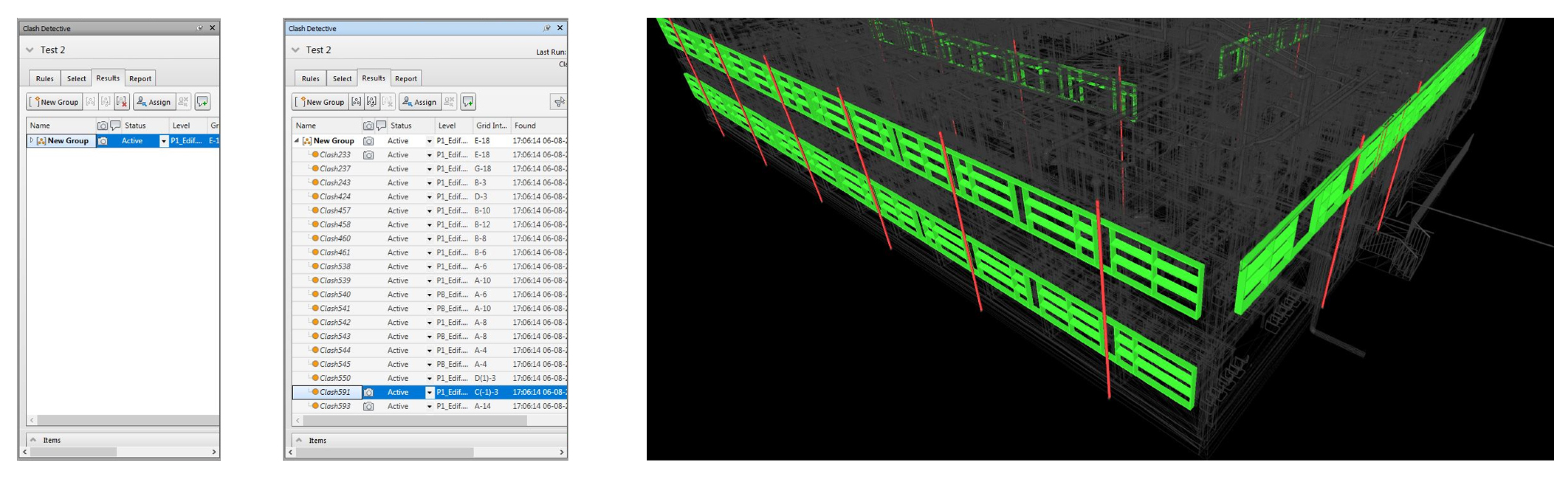Click Group Selected Clashes icon in right panel

(x=356, y=102)
